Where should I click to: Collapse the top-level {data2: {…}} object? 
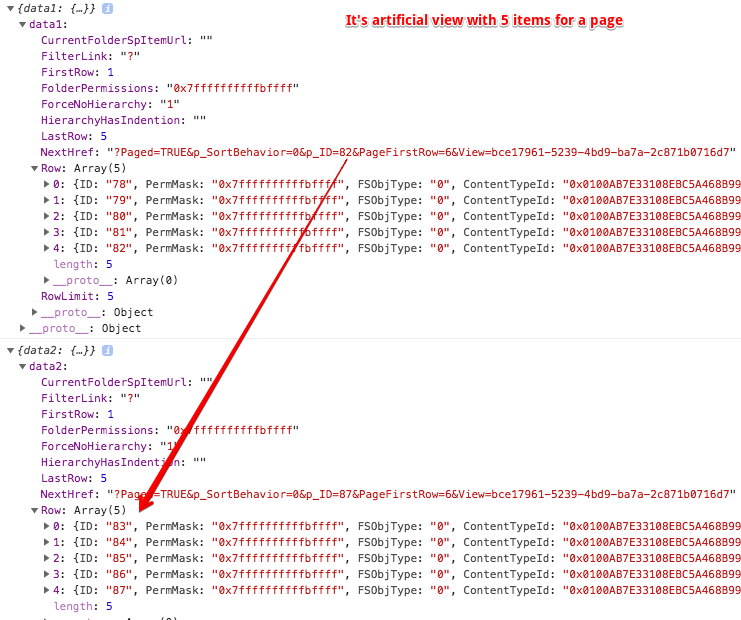10,351
